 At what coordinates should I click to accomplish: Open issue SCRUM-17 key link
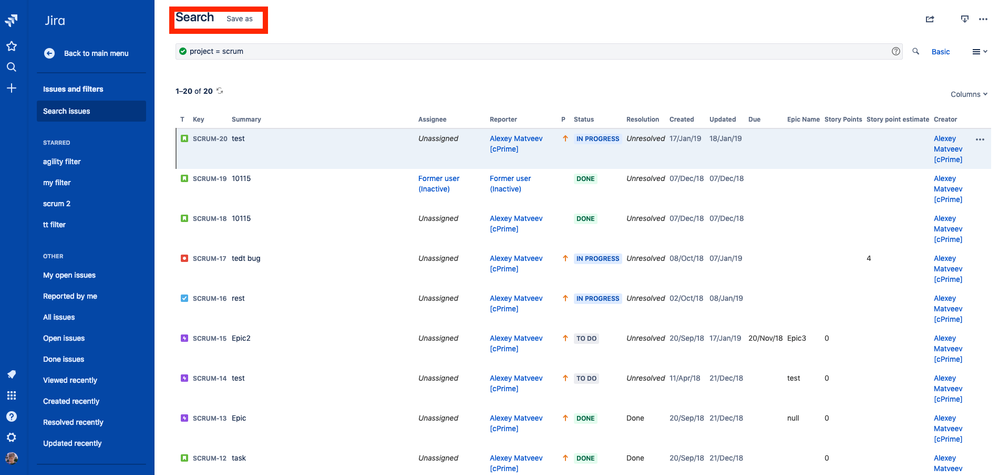click(x=210, y=259)
